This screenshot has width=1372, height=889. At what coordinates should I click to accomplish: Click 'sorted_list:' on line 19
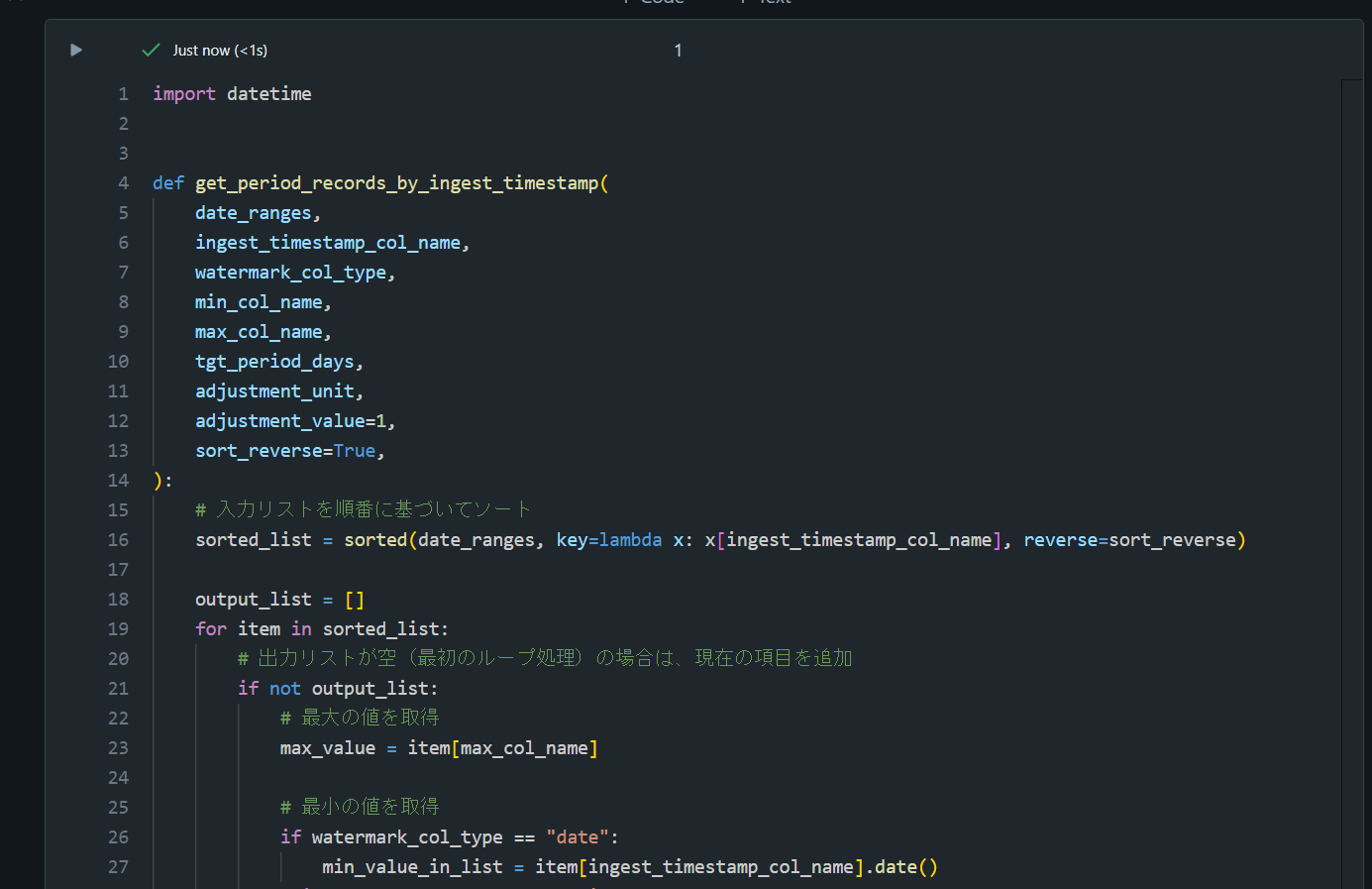coord(385,629)
